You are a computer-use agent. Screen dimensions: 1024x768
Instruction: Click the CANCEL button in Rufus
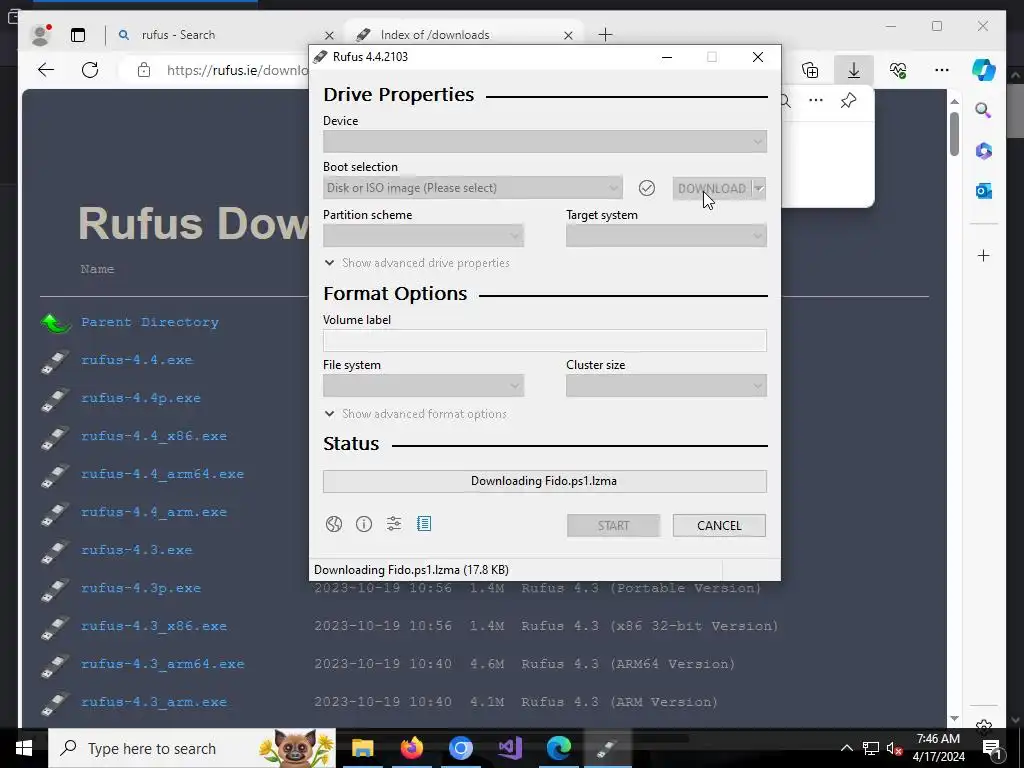coord(719,526)
